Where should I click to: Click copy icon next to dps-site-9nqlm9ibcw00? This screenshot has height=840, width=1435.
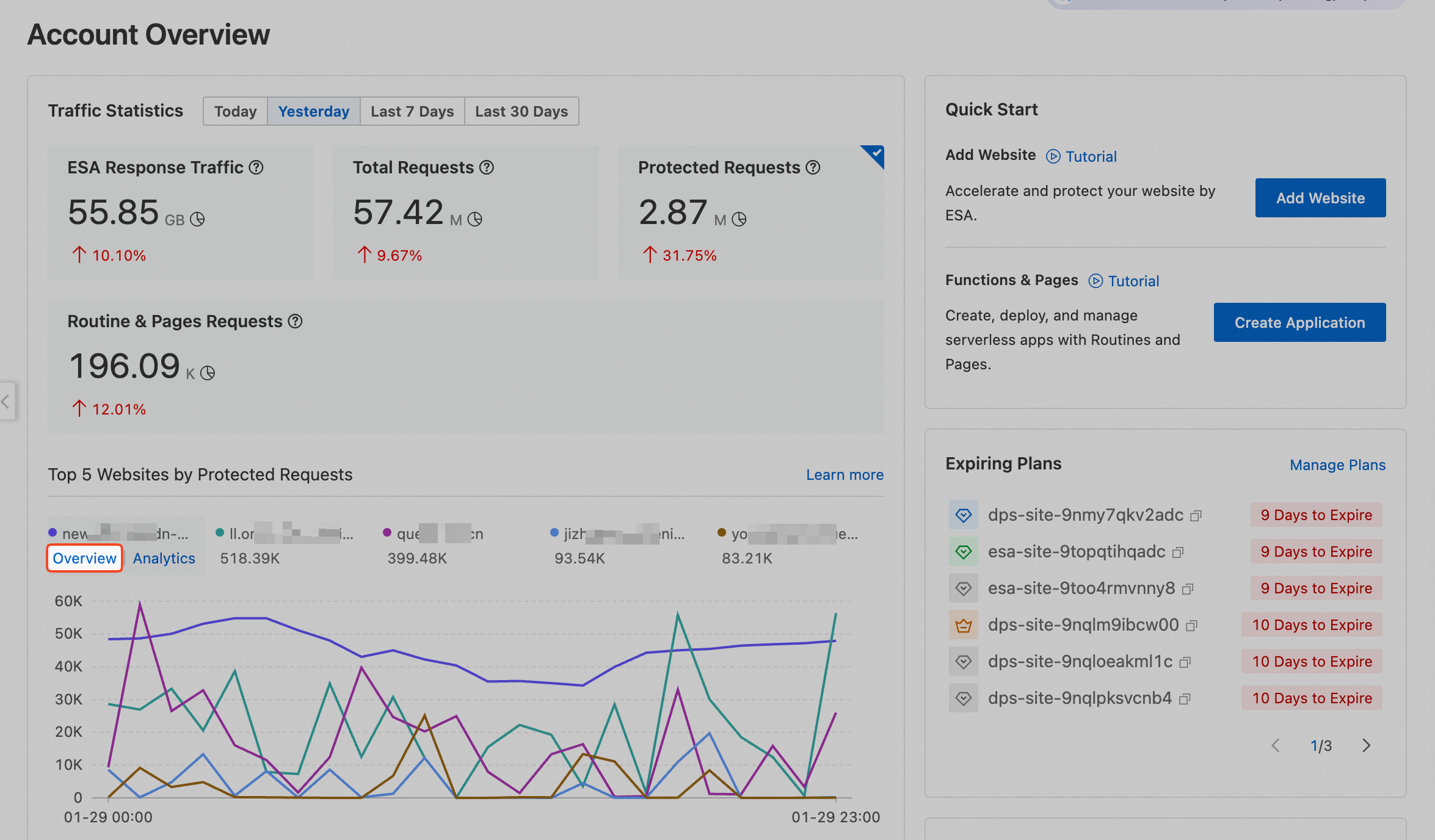click(x=1191, y=626)
